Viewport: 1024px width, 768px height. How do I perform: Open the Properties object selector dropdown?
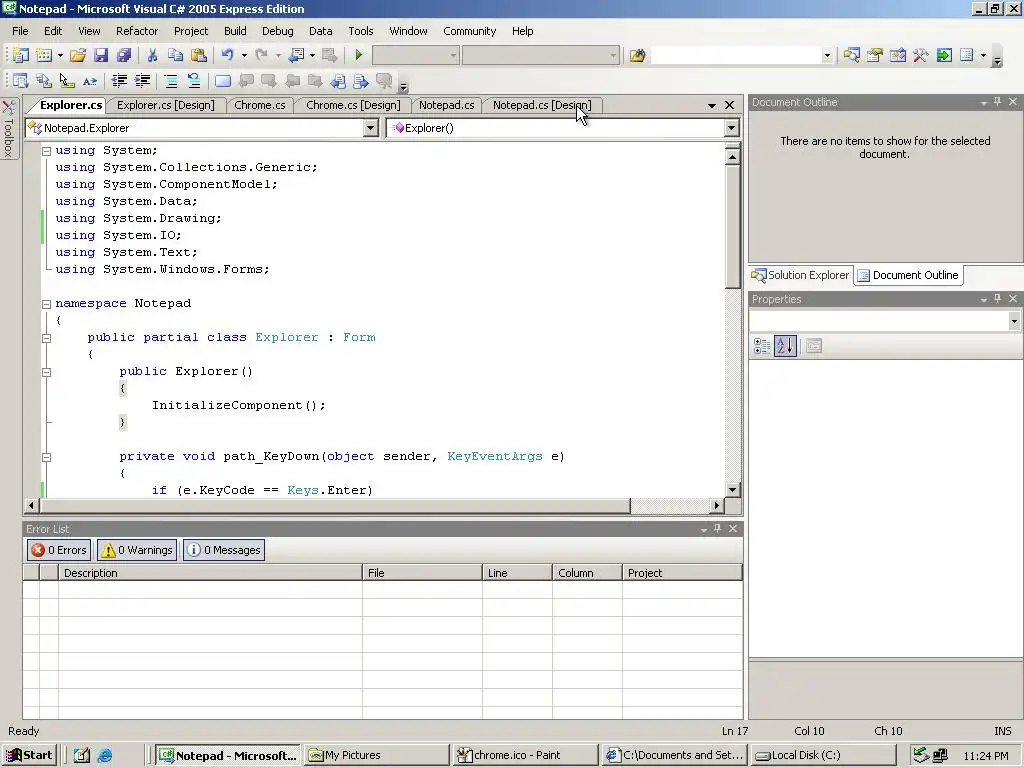(1014, 321)
